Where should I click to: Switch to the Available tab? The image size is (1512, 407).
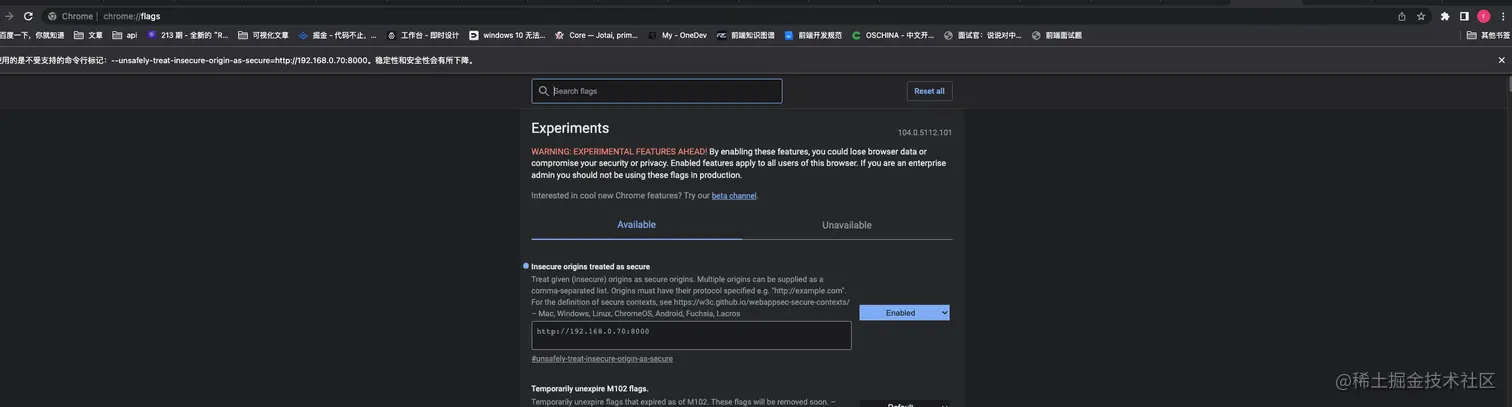tap(636, 225)
